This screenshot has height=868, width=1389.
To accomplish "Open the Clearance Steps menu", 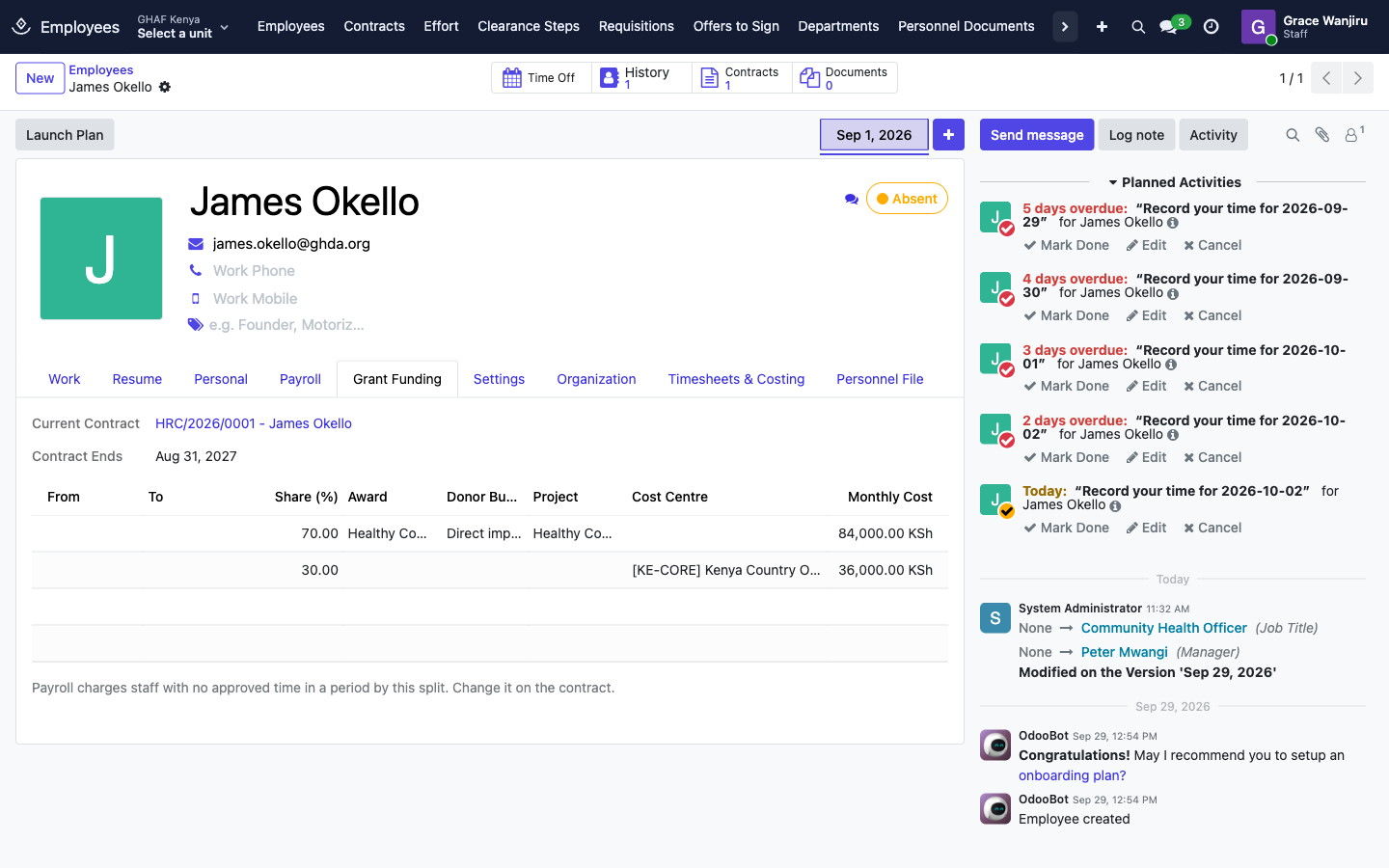I will click(529, 26).
